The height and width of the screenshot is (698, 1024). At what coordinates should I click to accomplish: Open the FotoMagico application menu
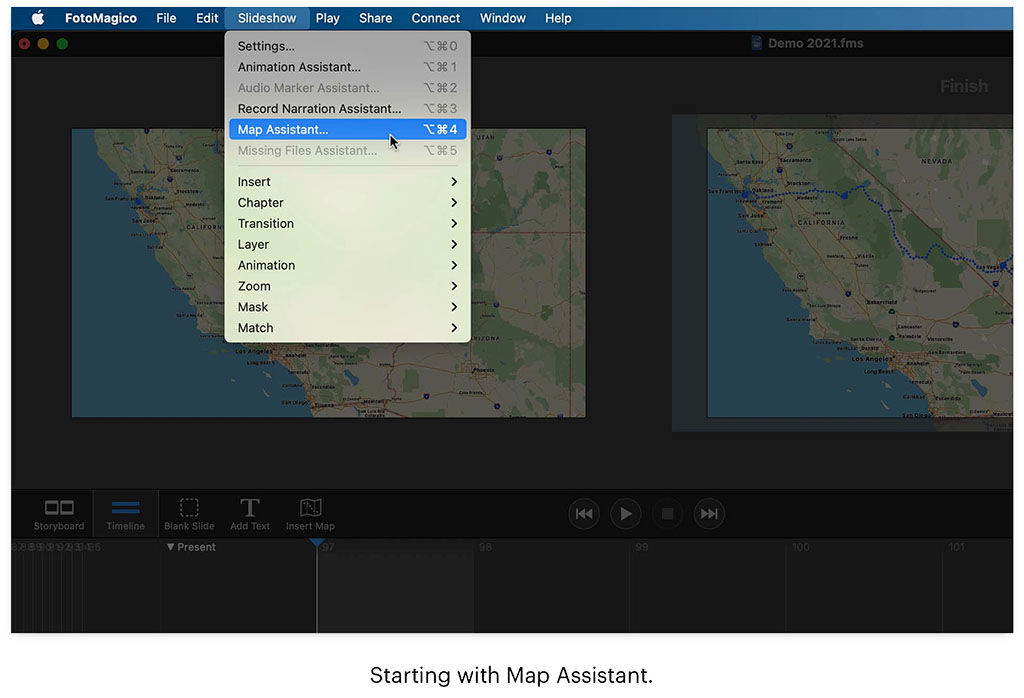101,18
